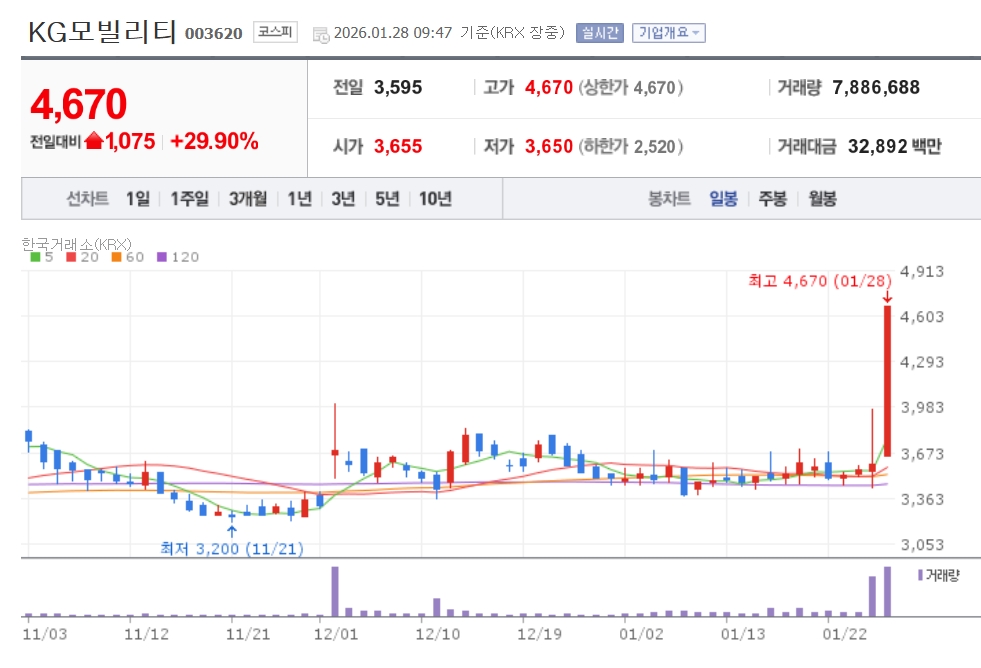Click the last volume bar on the right
Screen dimensions: 981x668
887,592
